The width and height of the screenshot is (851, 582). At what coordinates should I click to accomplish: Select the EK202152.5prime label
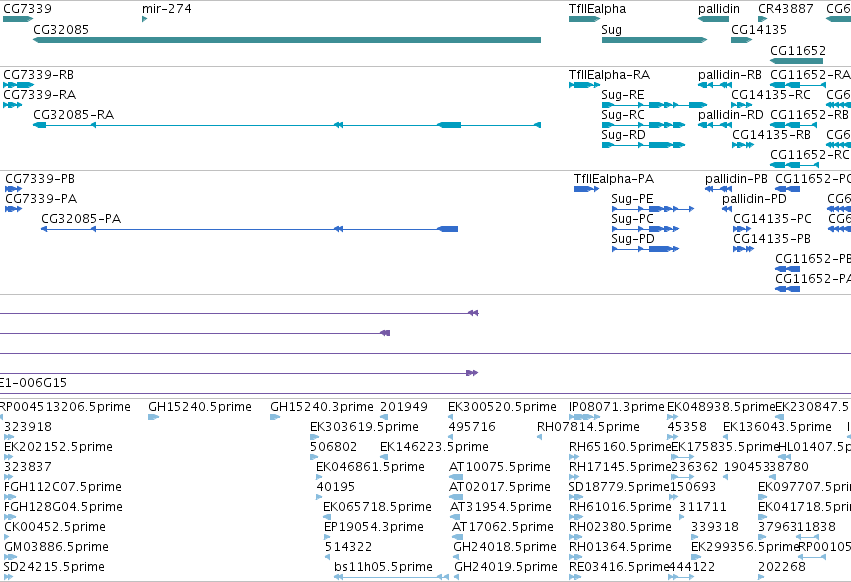58,447
